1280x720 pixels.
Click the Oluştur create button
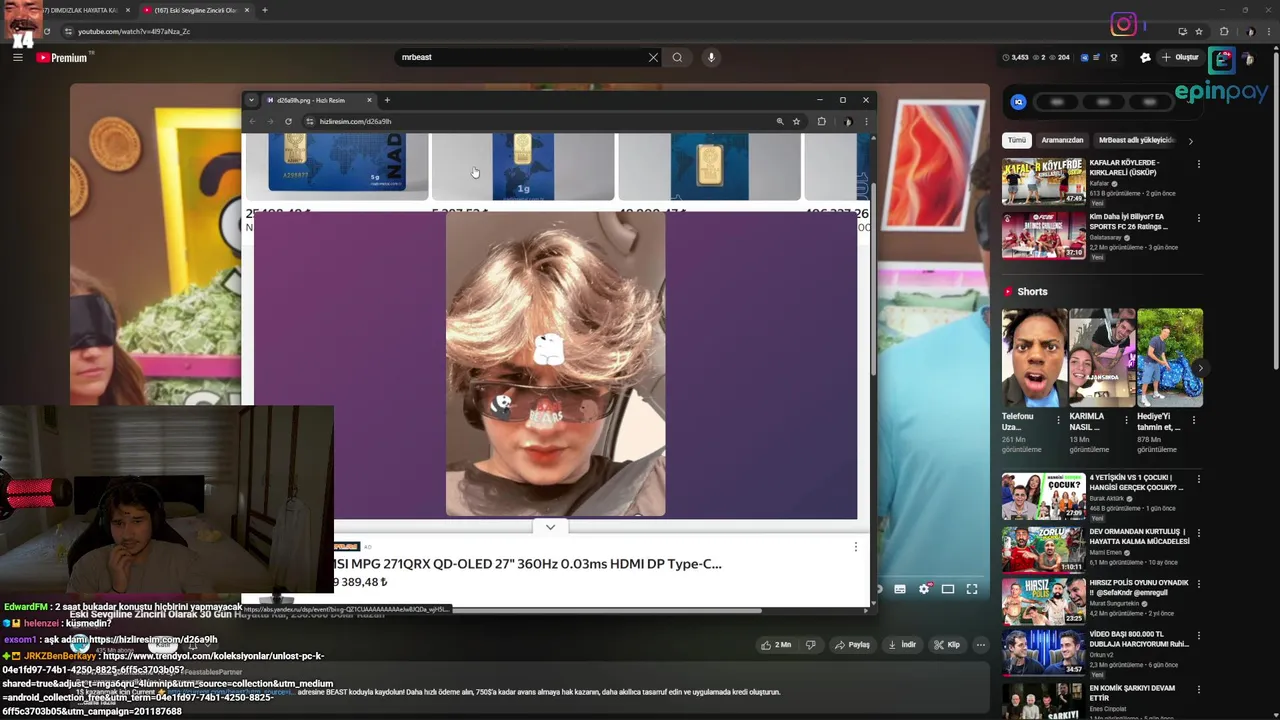click(x=1180, y=57)
